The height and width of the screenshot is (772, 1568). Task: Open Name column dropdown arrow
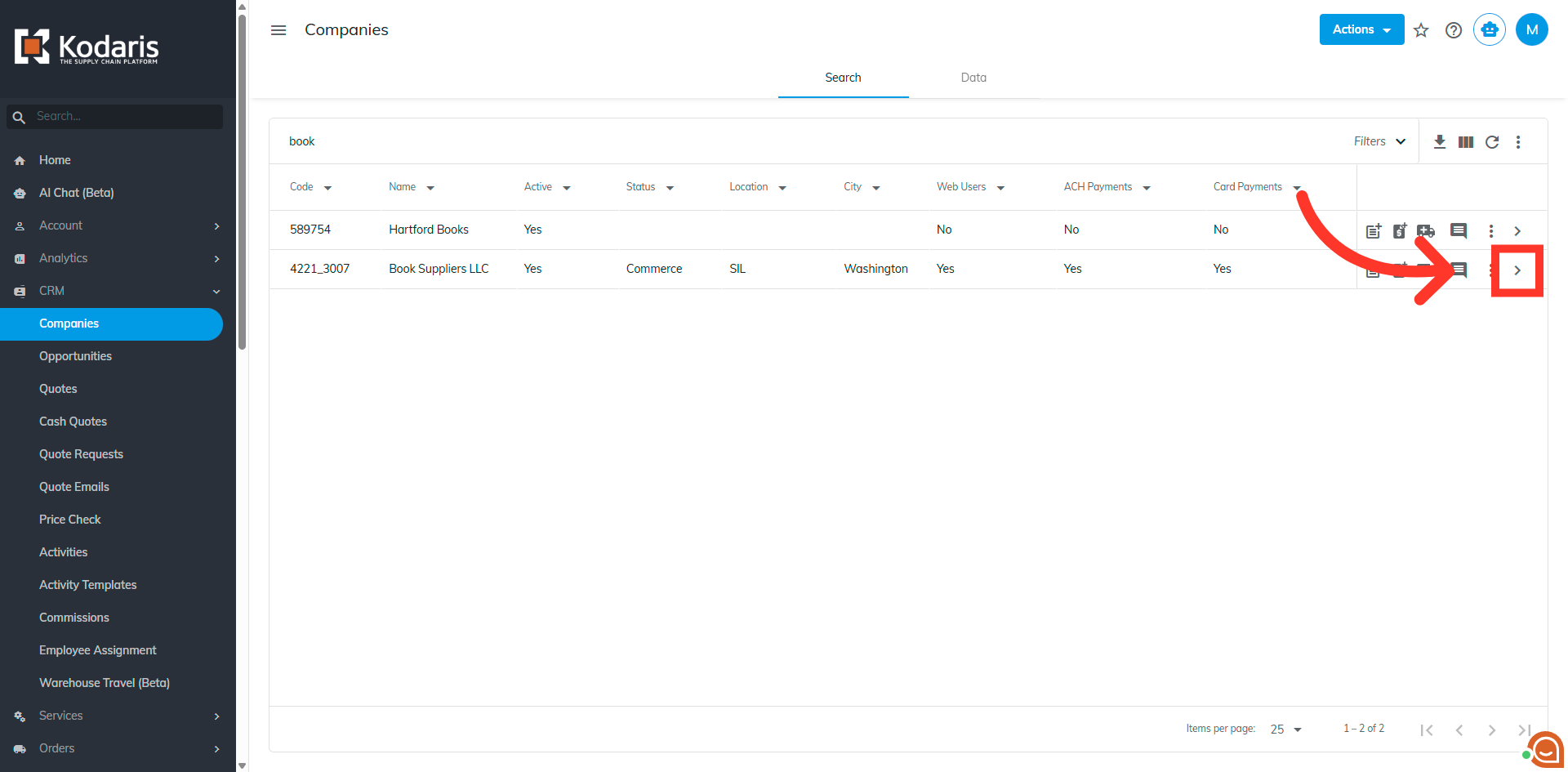coord(430,188)
